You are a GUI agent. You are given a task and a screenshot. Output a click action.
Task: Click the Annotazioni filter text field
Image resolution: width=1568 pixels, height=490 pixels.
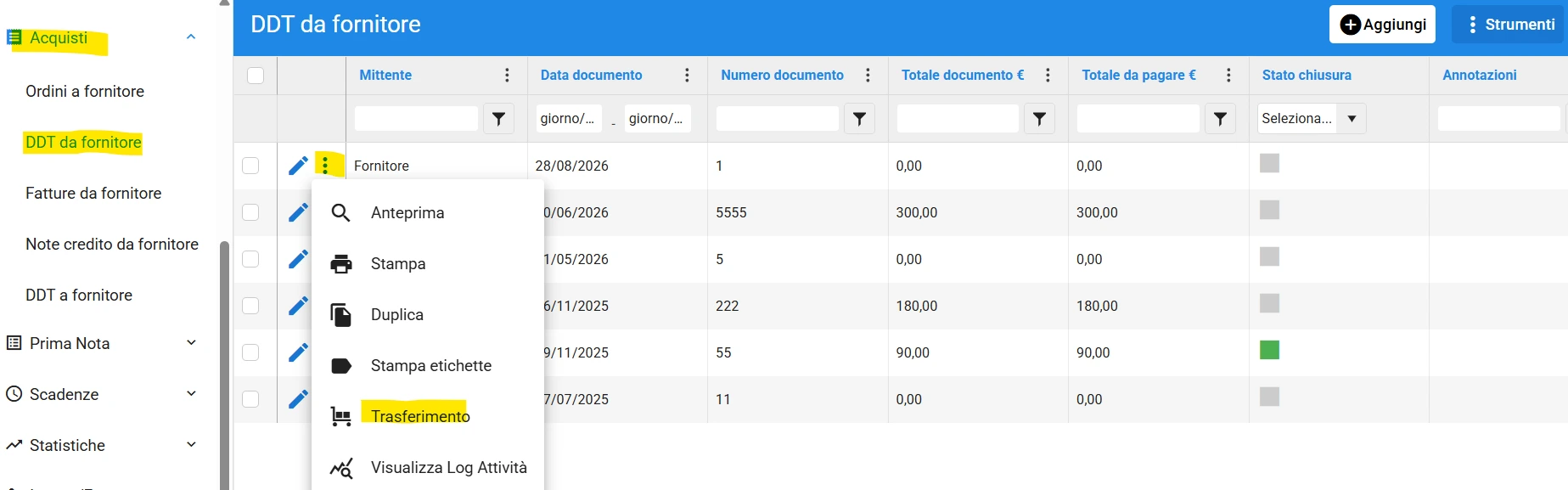(x=1499, y=119)
